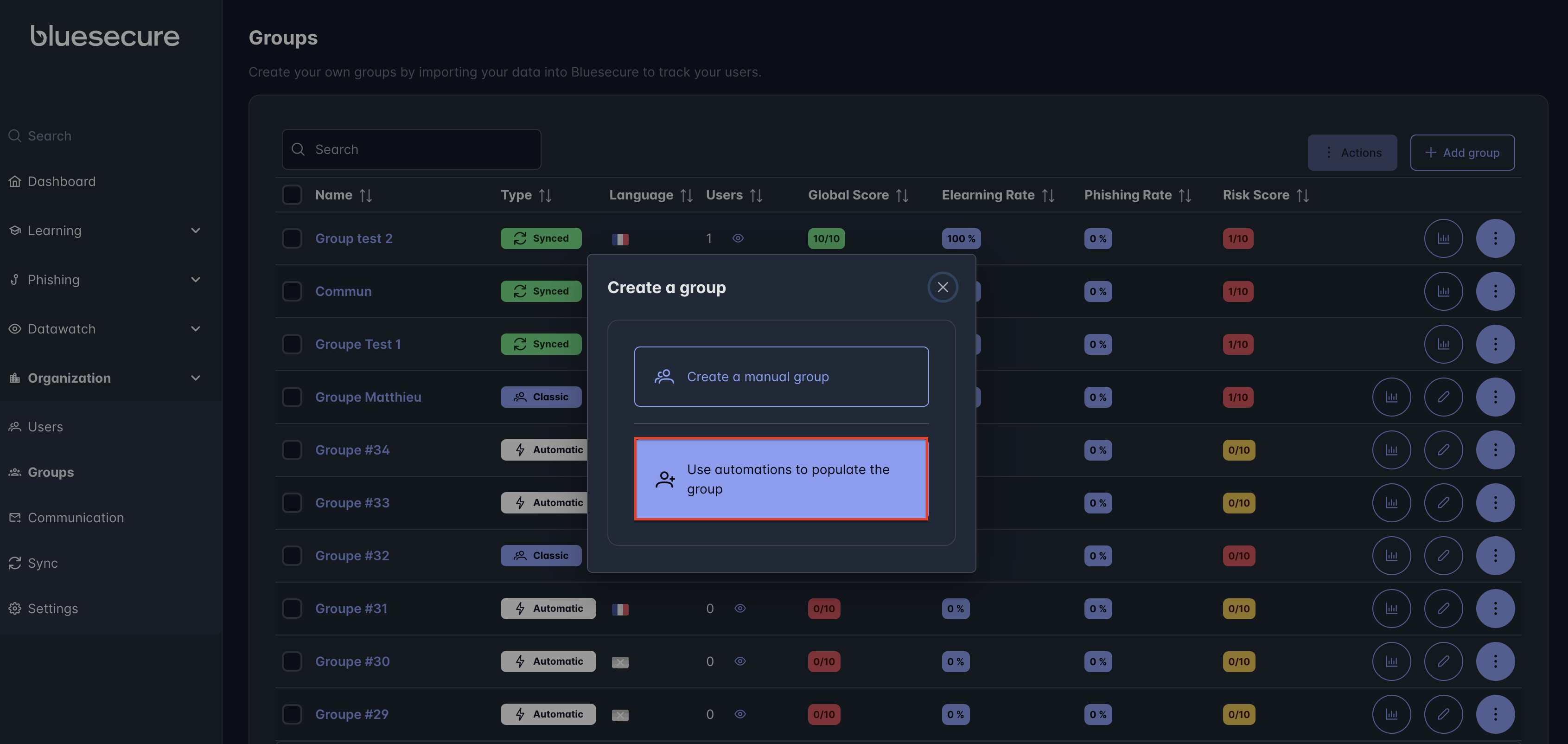Sort by Global Score arrows

click(x=901, y=195)
